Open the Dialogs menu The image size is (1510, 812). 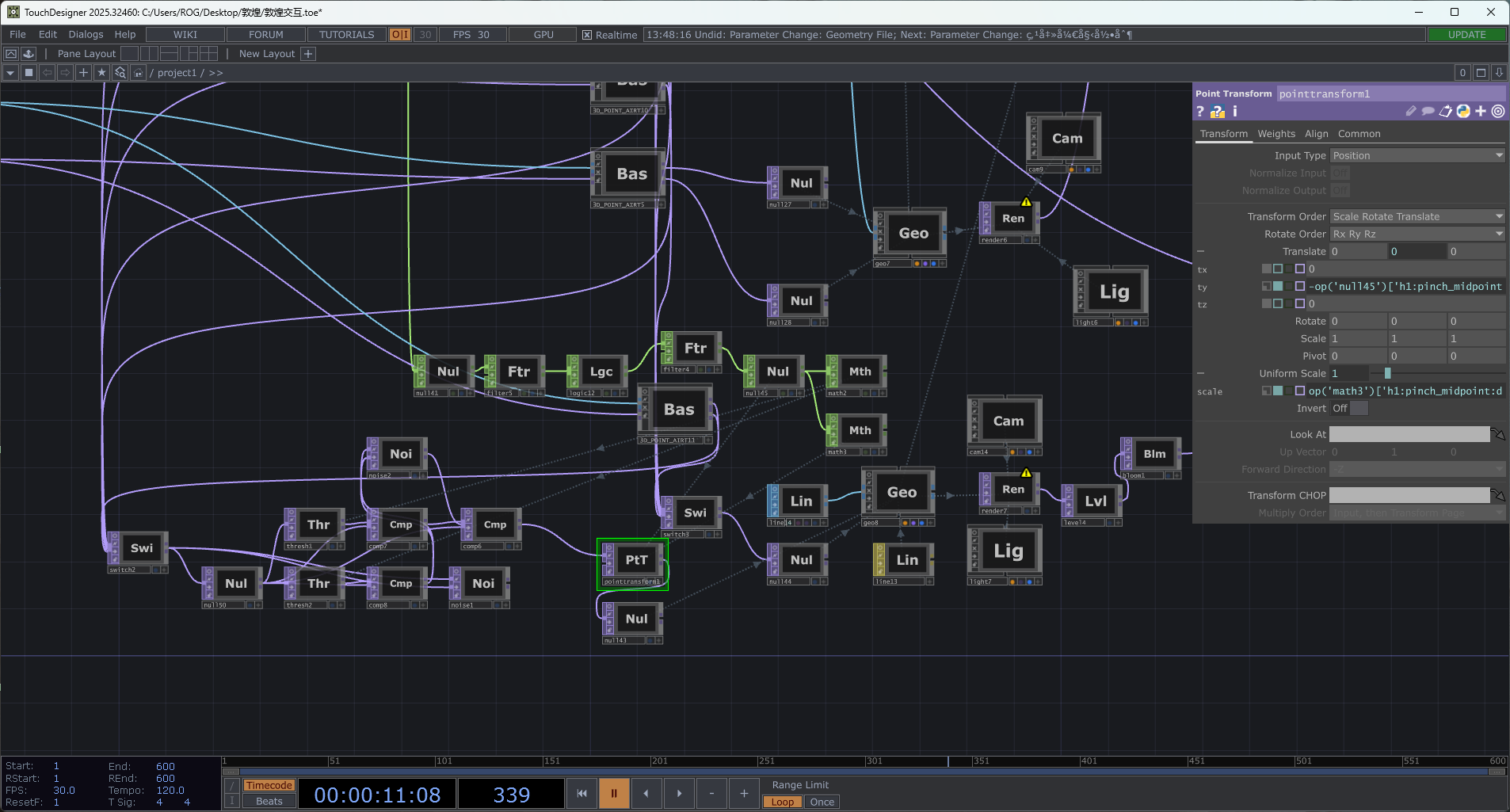pyautogui.click(x=86, y=35)
